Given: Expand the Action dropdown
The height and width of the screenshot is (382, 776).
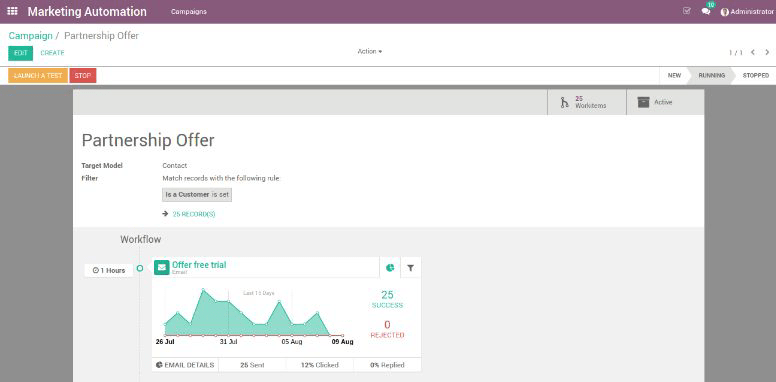Looking at the screenshot, I should tap(370, 51).
